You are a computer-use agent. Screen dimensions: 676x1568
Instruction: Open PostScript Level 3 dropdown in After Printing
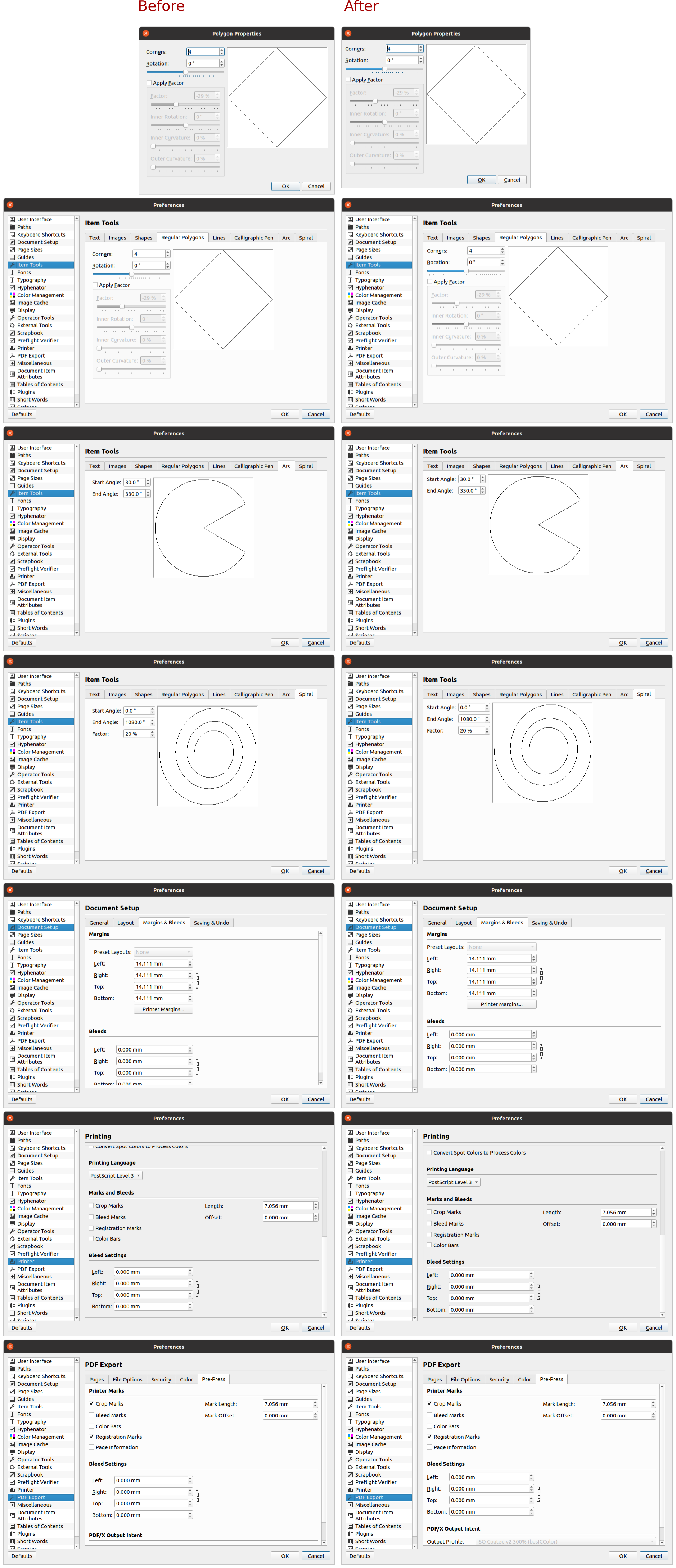[x=453, y=1182]
